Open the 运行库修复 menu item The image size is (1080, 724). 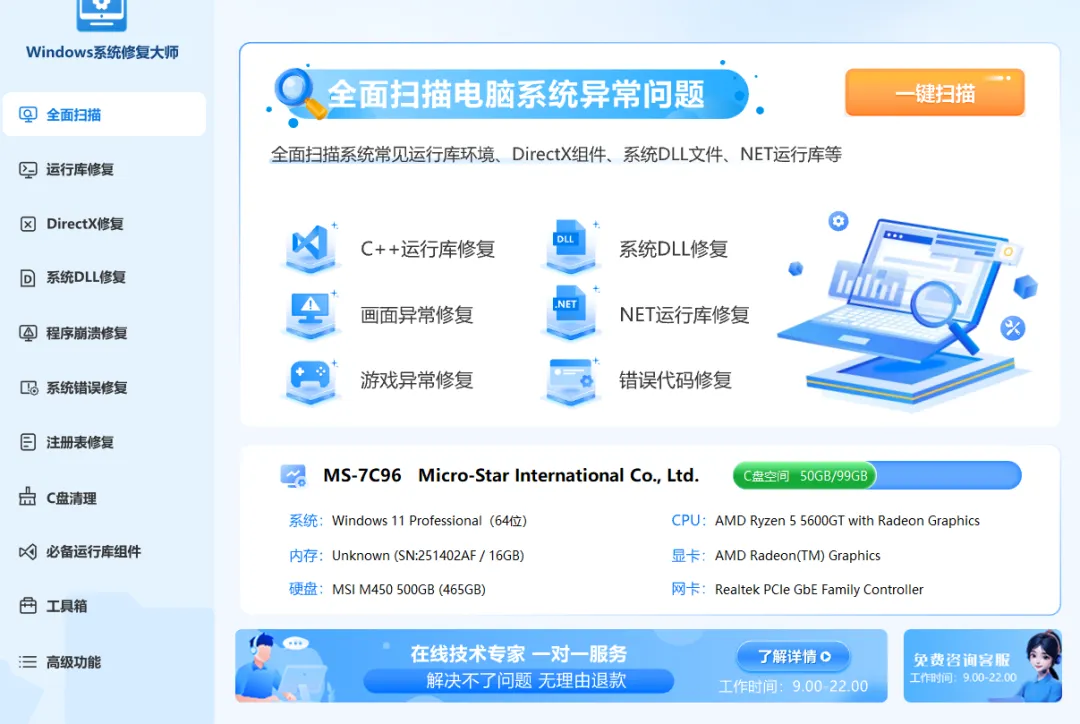pos(104,169)
